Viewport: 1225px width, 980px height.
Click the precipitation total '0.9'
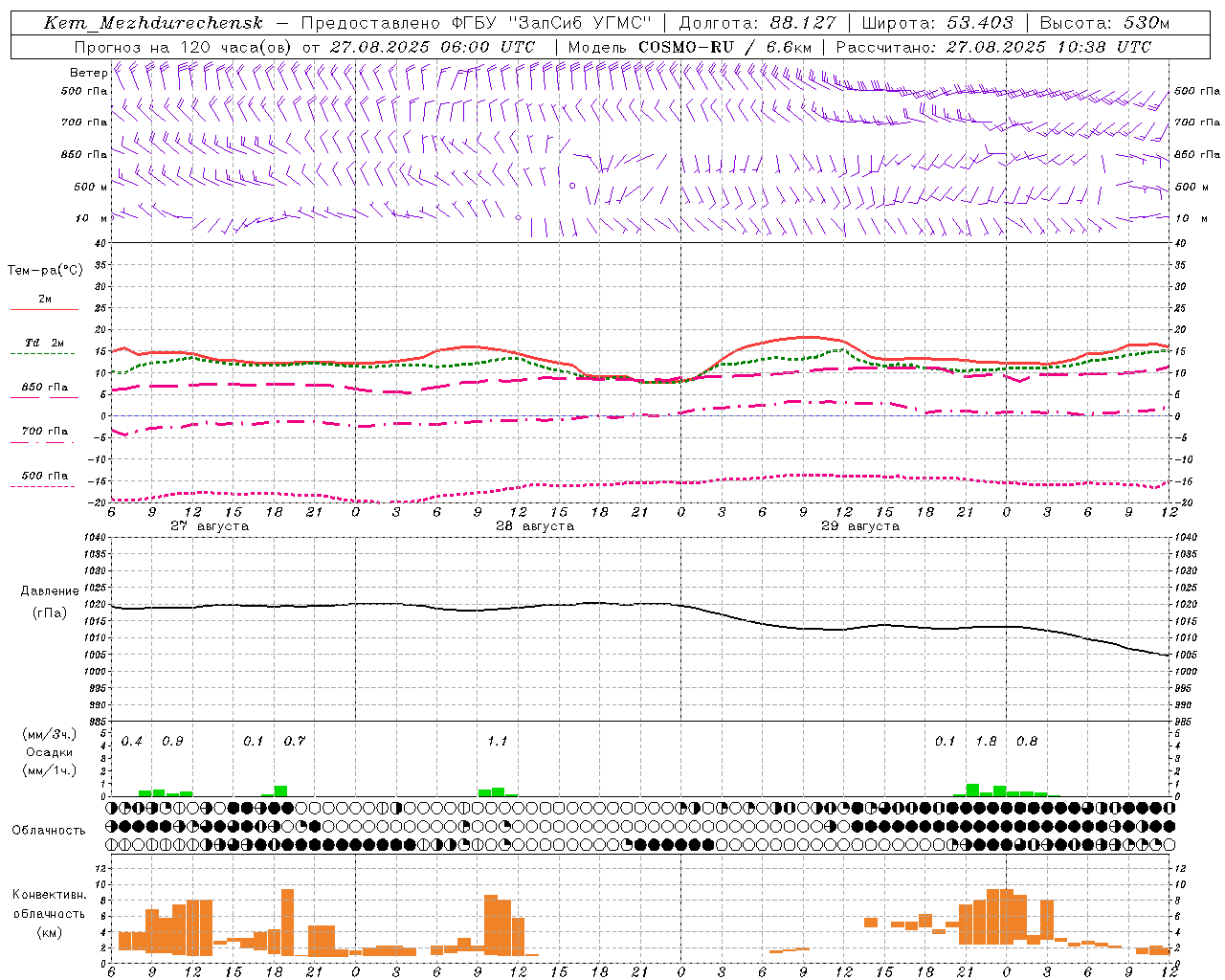(x=172, y=742)
